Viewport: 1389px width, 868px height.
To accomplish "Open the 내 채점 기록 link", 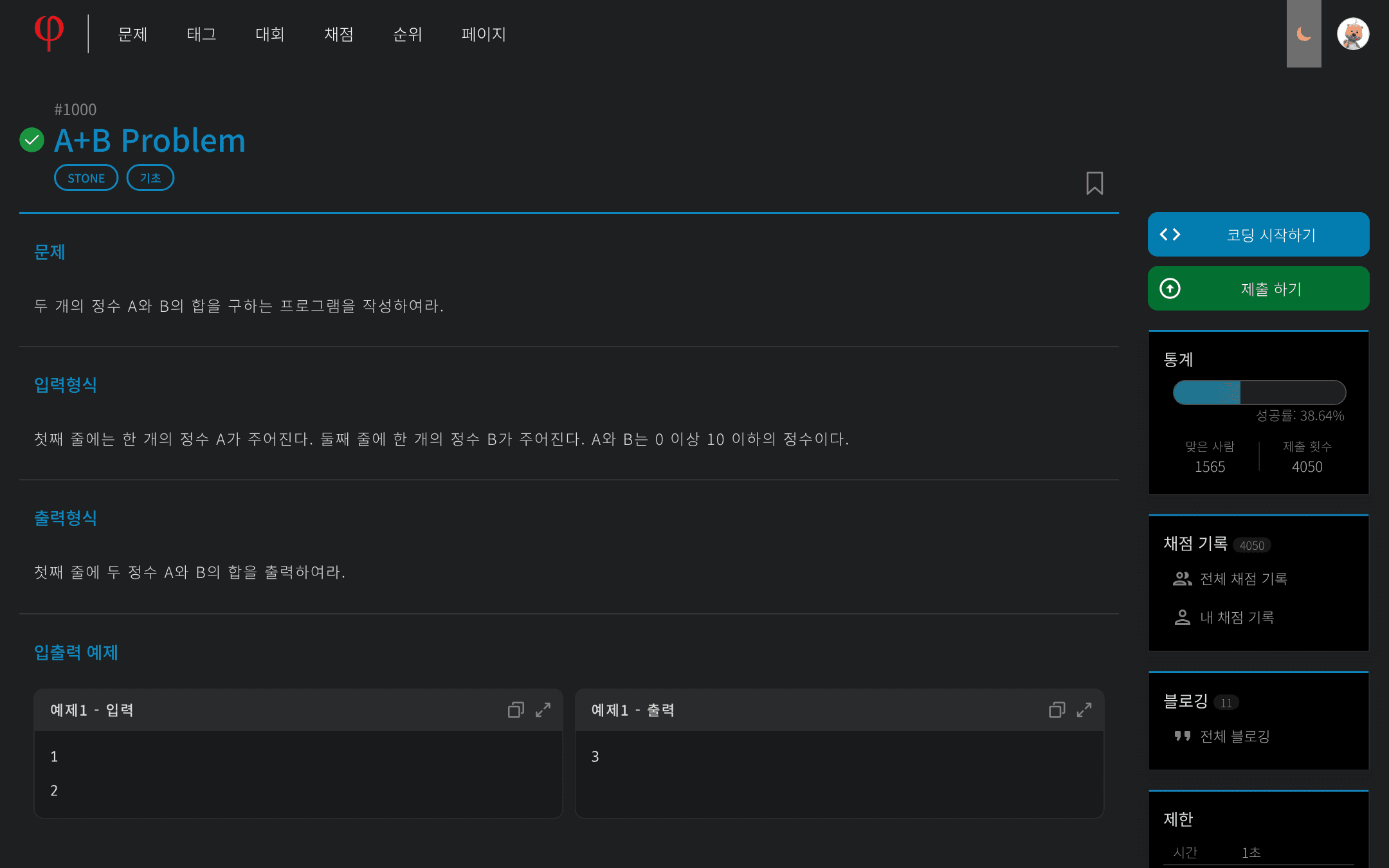I will click(x=1237, y=617).
